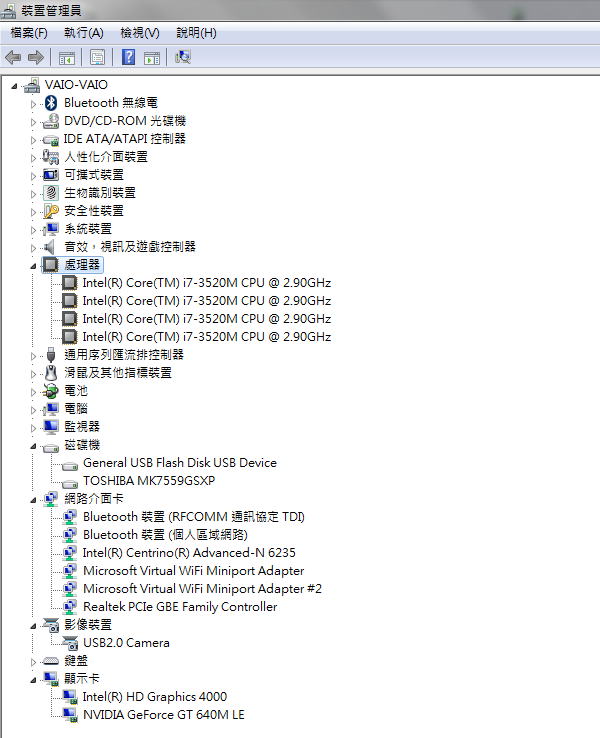Open the Properties toolbar icon
The width and height of the screenshot is (600, 738).
[x=97, y=58]
